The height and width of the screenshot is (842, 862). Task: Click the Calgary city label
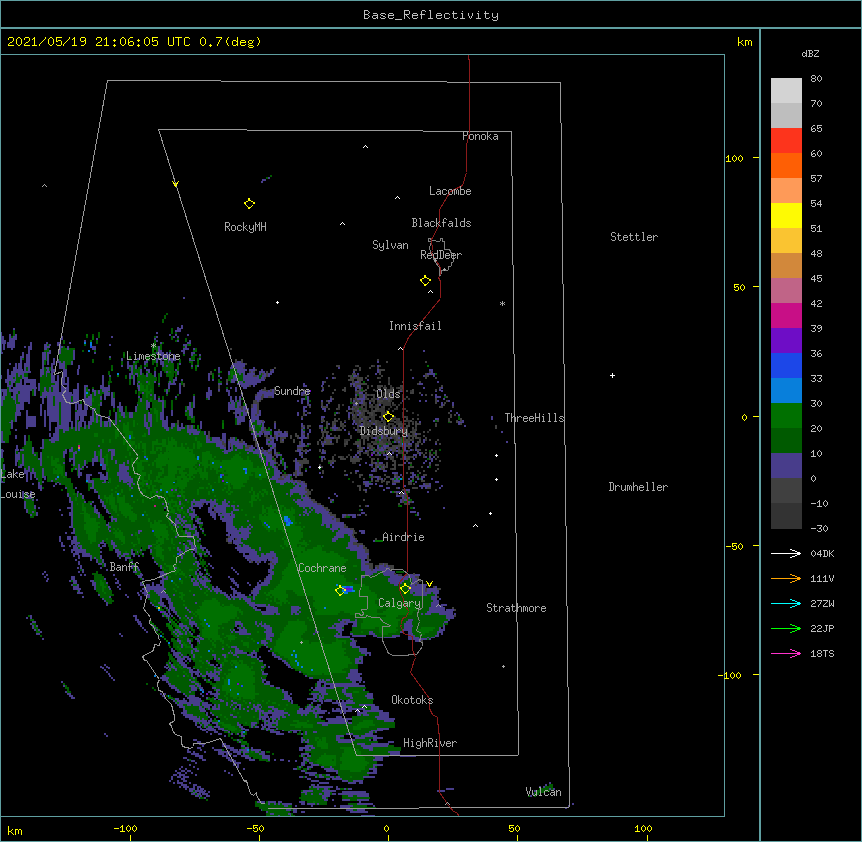399,603
